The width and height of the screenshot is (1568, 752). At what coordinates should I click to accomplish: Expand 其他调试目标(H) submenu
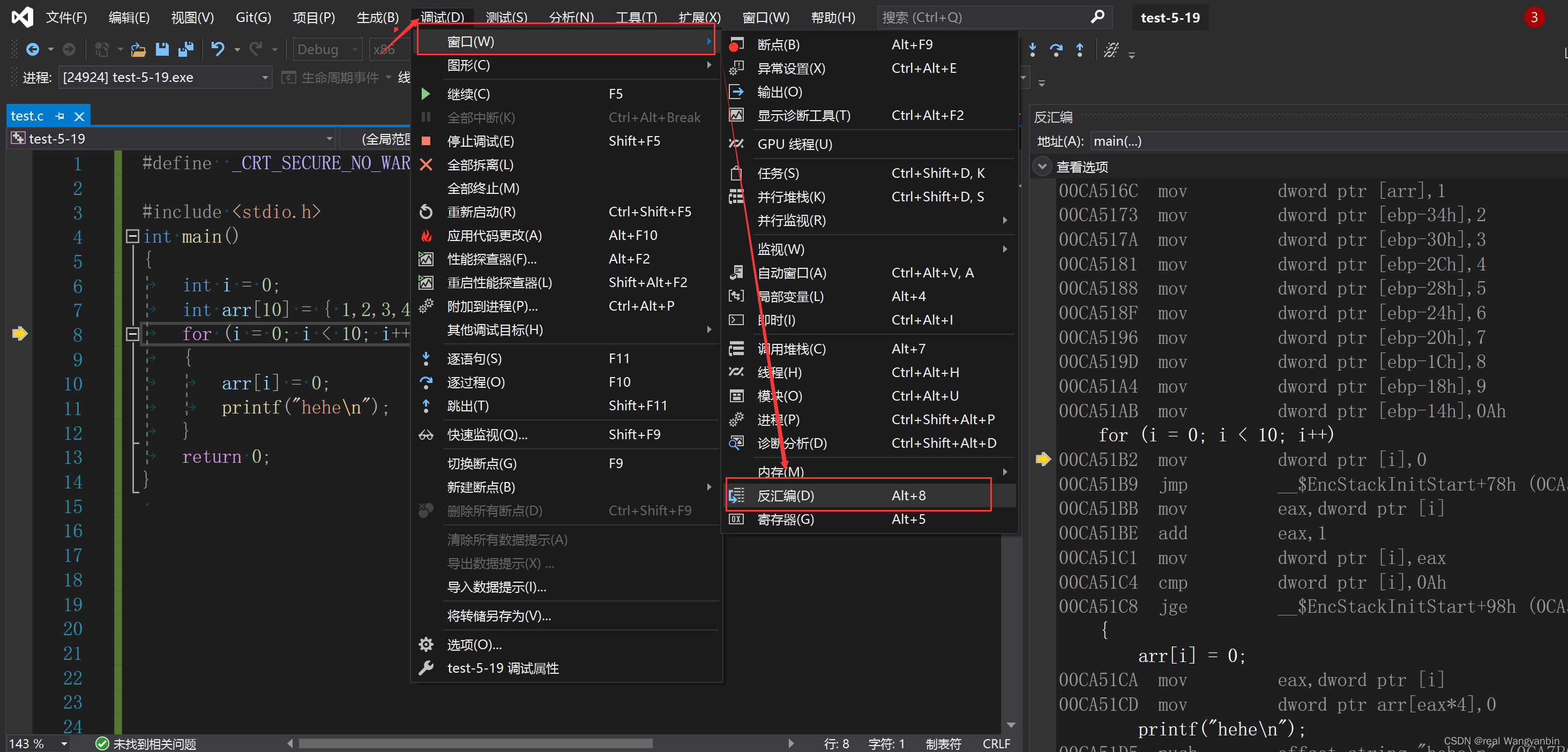point(566,330)
